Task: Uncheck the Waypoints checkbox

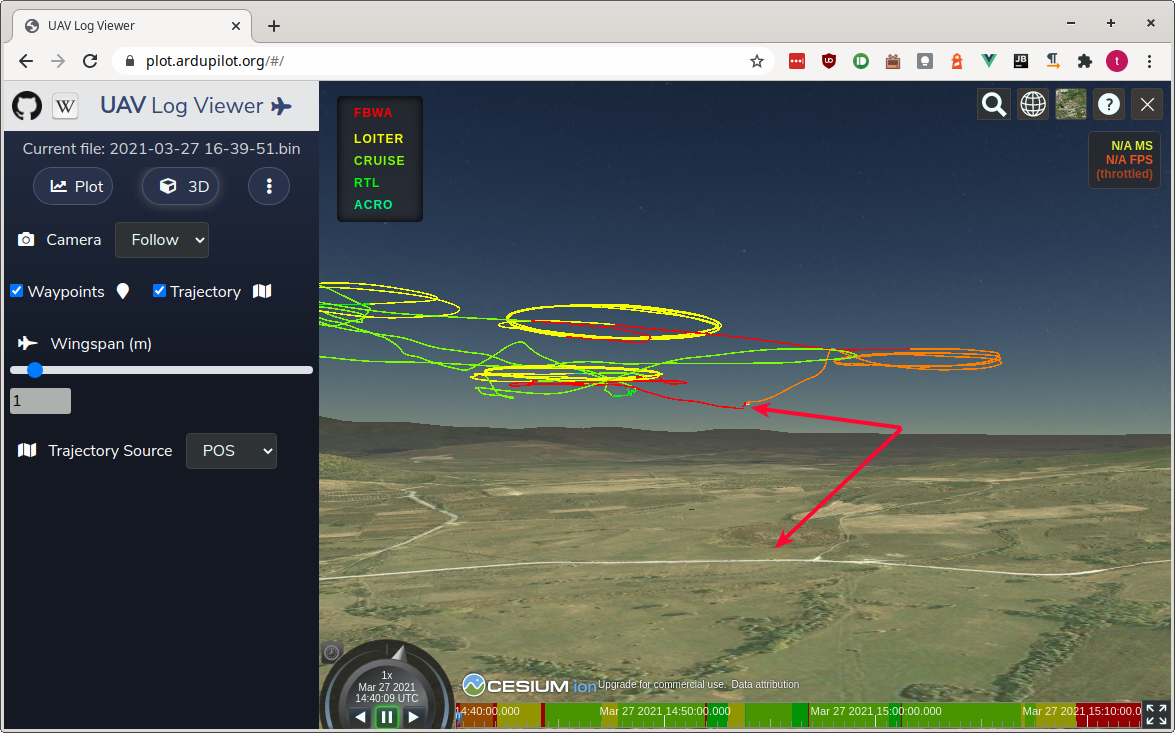Action: (16, 290)
